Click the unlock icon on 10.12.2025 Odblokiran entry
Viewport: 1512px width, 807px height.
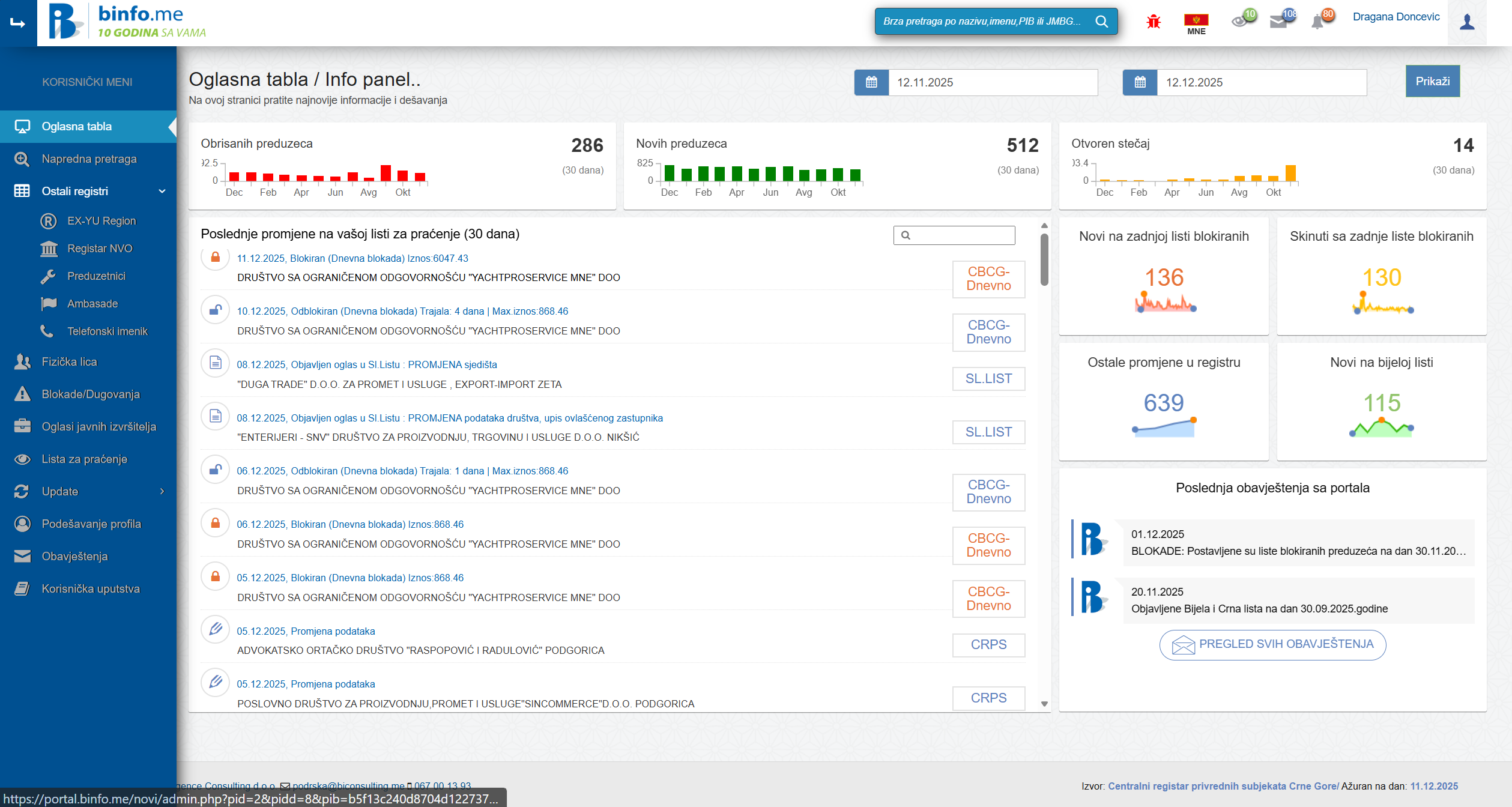[214, 310]
